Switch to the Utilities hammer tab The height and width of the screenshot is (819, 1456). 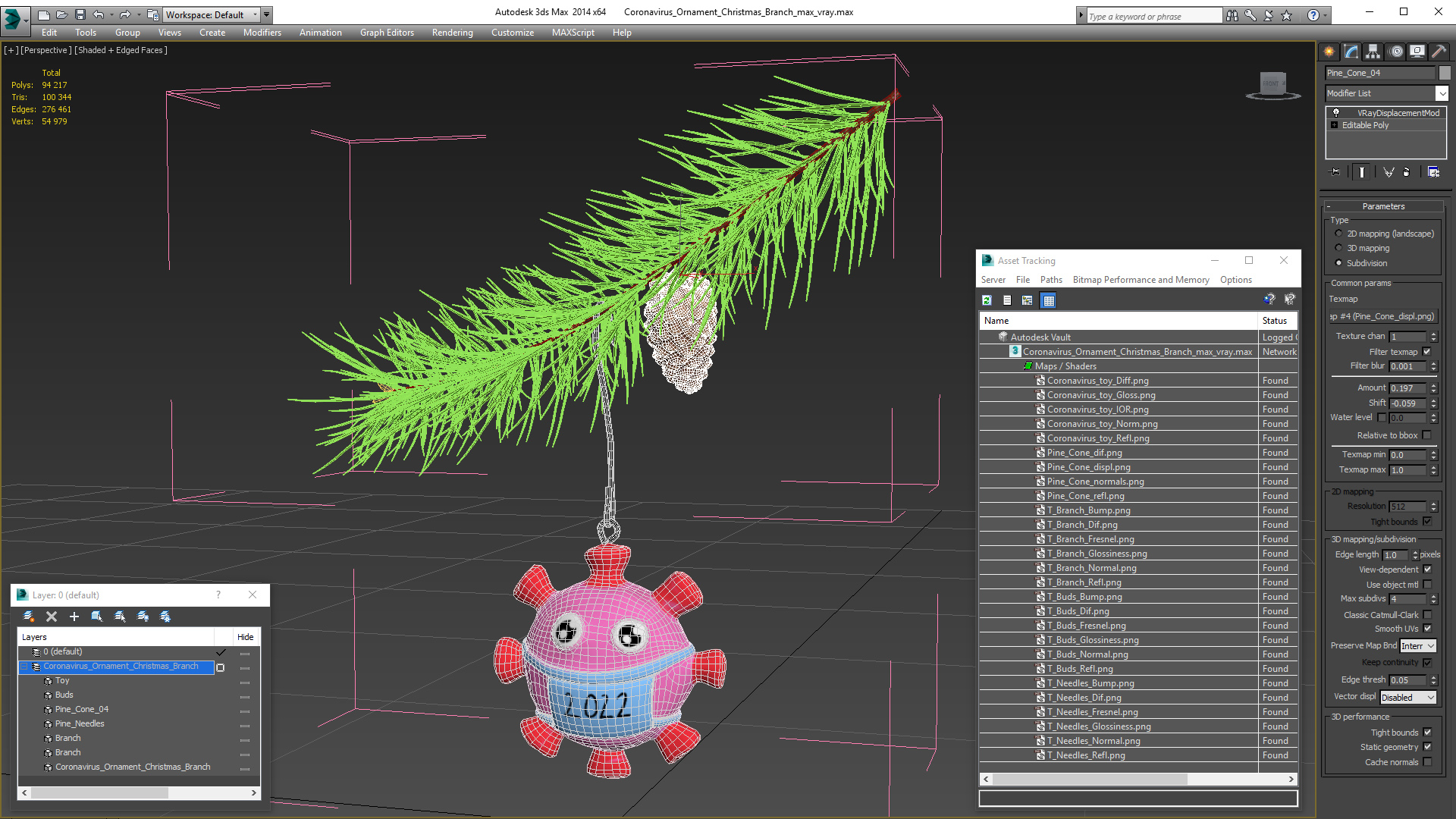pos(1439,52)
